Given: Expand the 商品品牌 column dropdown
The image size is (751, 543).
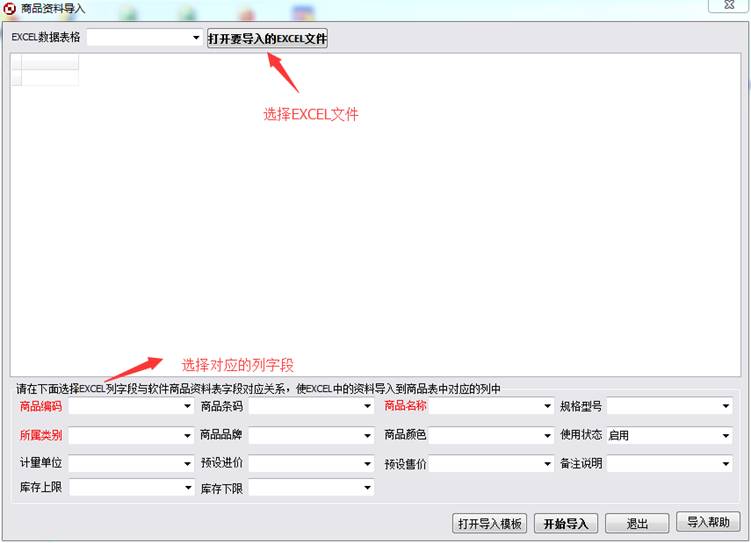Looking at the screenshot, I should coord(367,436).
